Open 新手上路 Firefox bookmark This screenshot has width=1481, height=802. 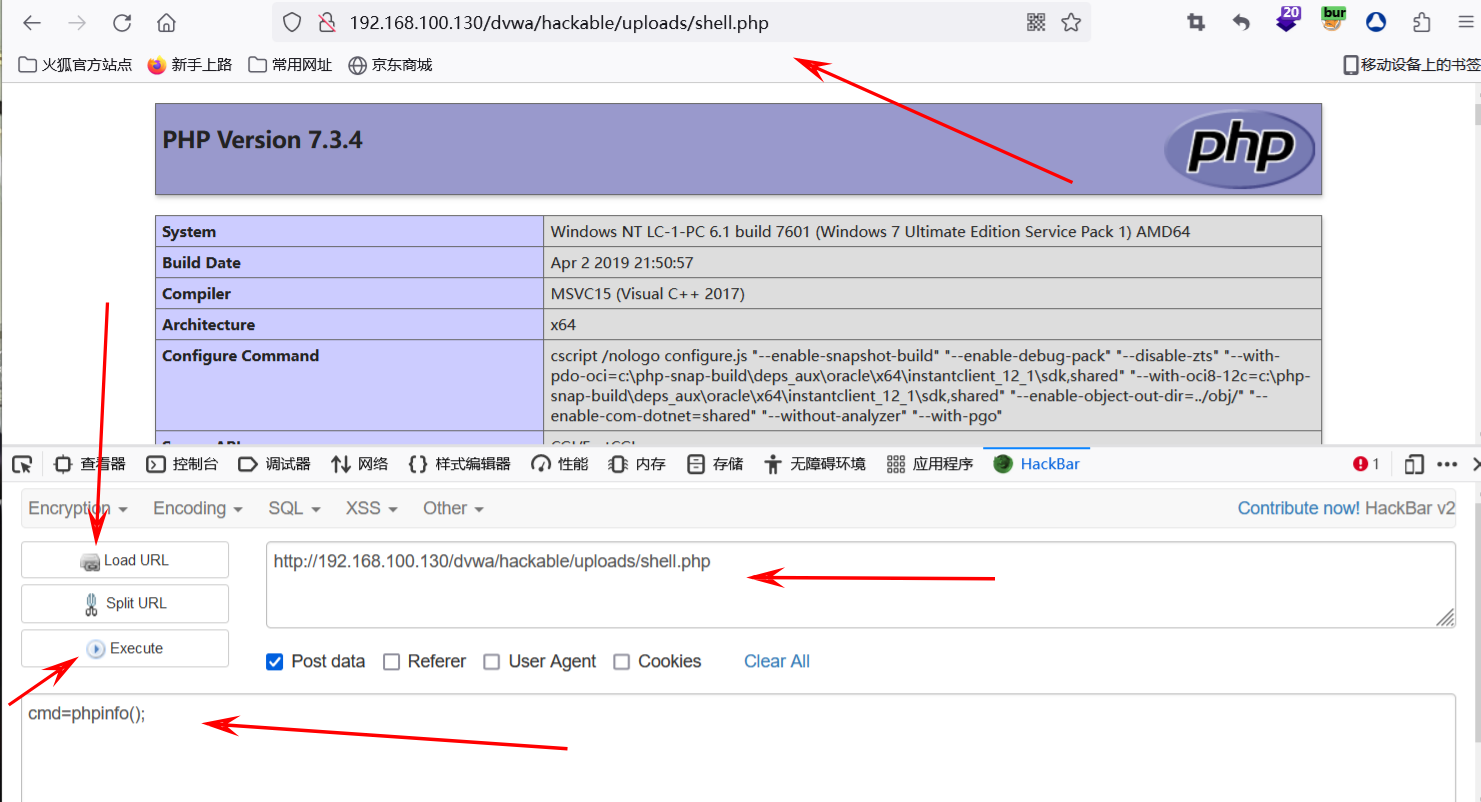point(190,65)
